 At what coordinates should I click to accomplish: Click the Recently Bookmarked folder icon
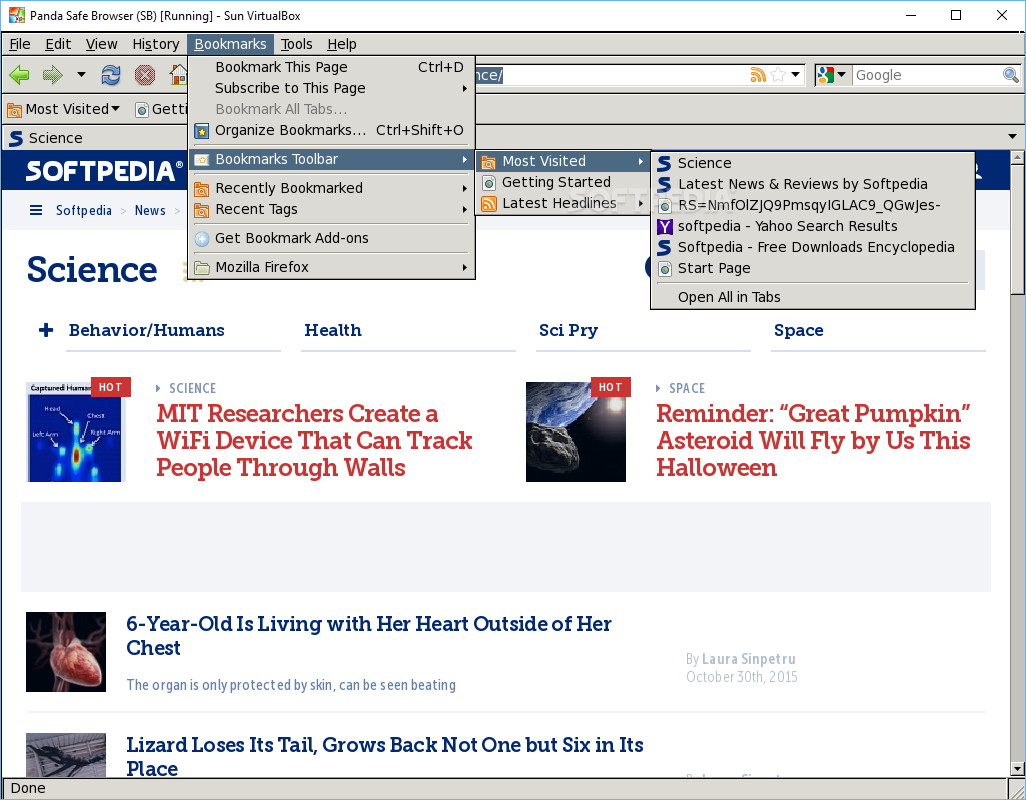coord(202,189)
